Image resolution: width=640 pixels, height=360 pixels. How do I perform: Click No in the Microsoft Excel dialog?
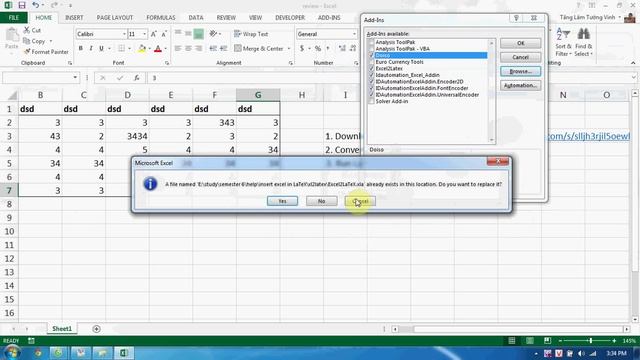click(322, 201)
